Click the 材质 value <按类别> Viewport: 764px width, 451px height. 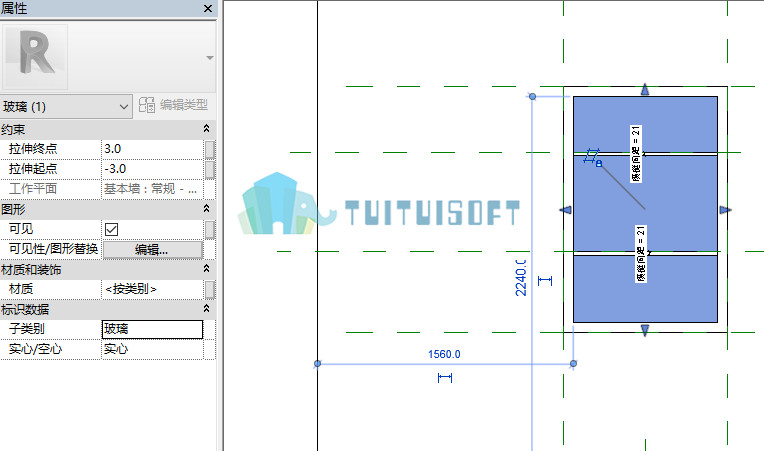click(x=152, y=289)
